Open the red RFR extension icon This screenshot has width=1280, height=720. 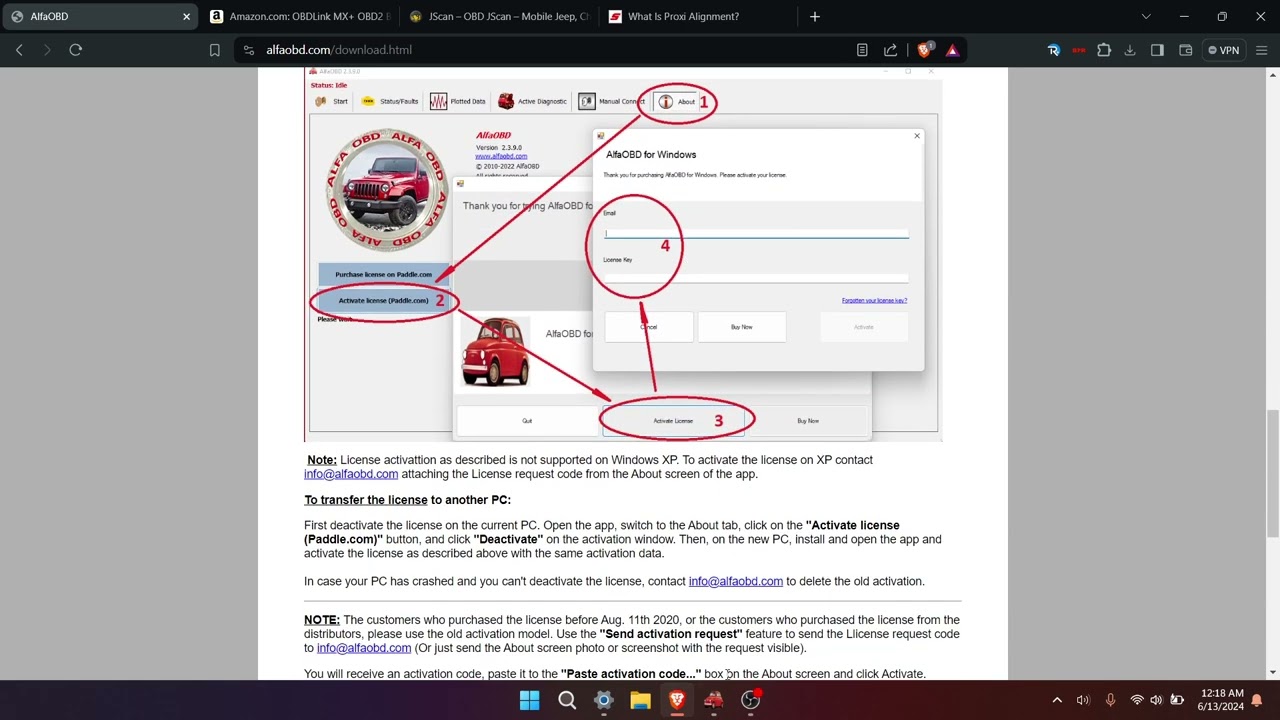[1078, 50]
